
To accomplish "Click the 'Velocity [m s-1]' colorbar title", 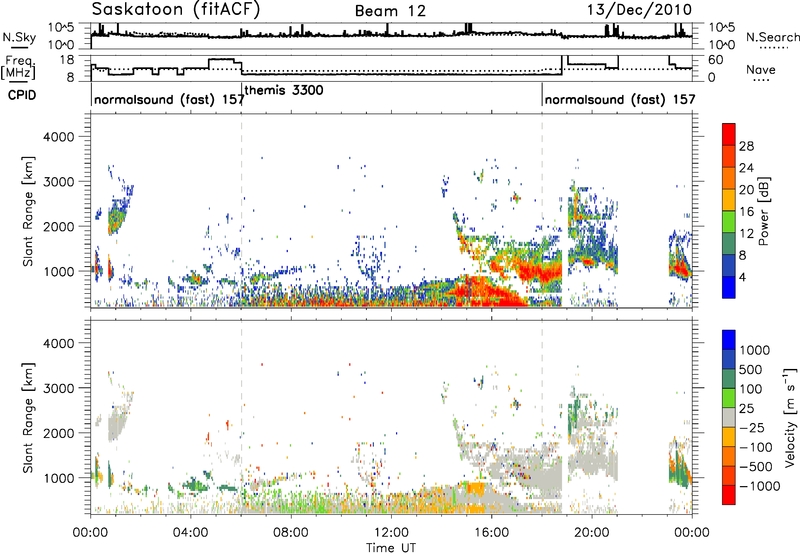I will click(x=790, y=417).
